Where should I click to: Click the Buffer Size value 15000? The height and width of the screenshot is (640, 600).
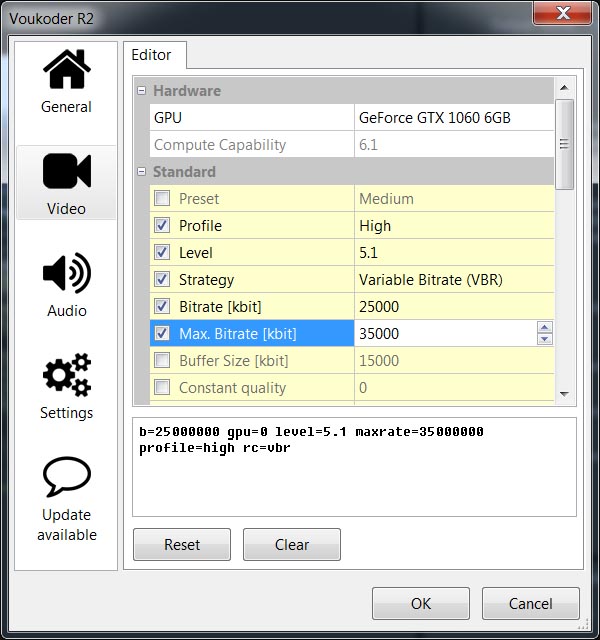coord(454,360)
